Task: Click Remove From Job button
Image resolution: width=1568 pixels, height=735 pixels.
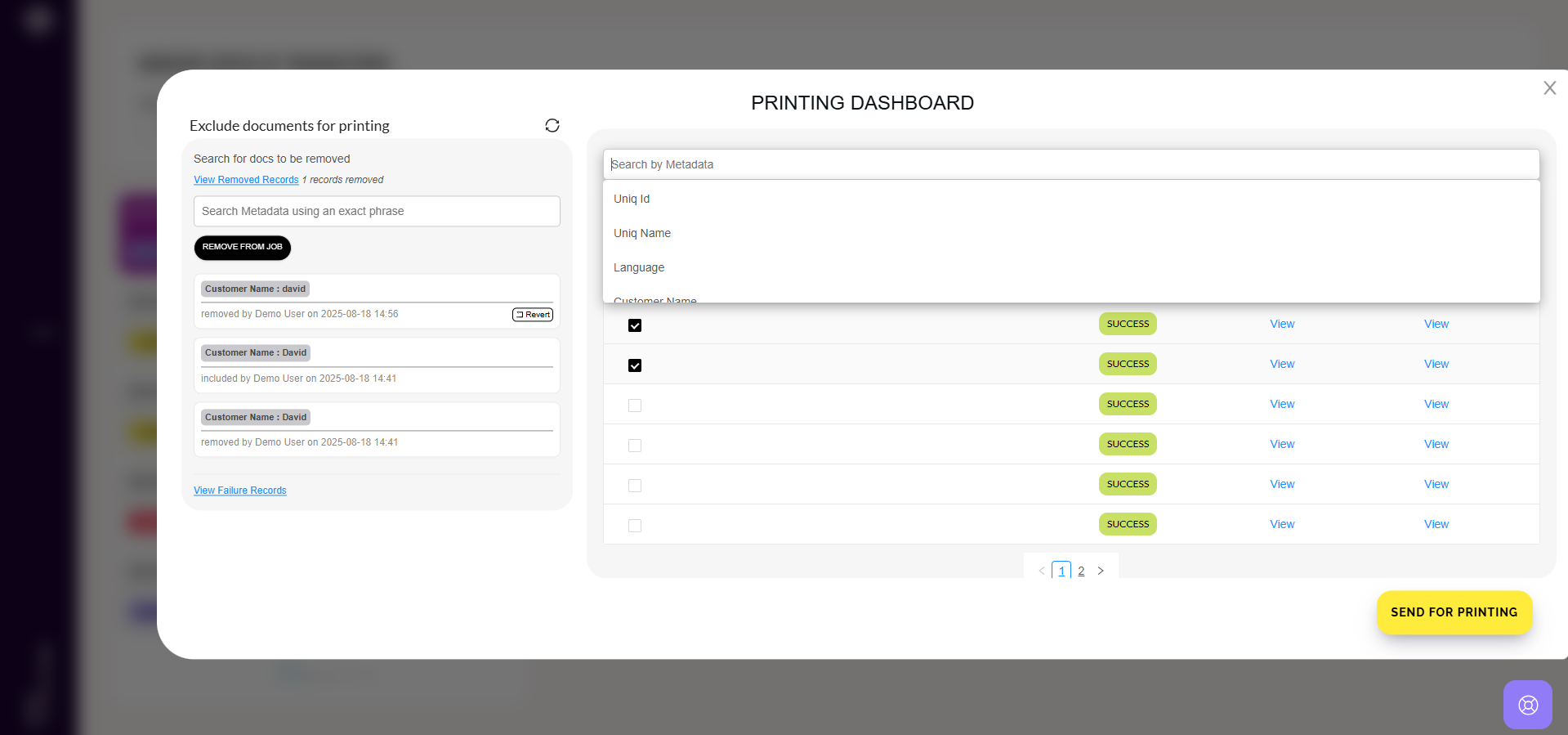Action: click(242, 247)
